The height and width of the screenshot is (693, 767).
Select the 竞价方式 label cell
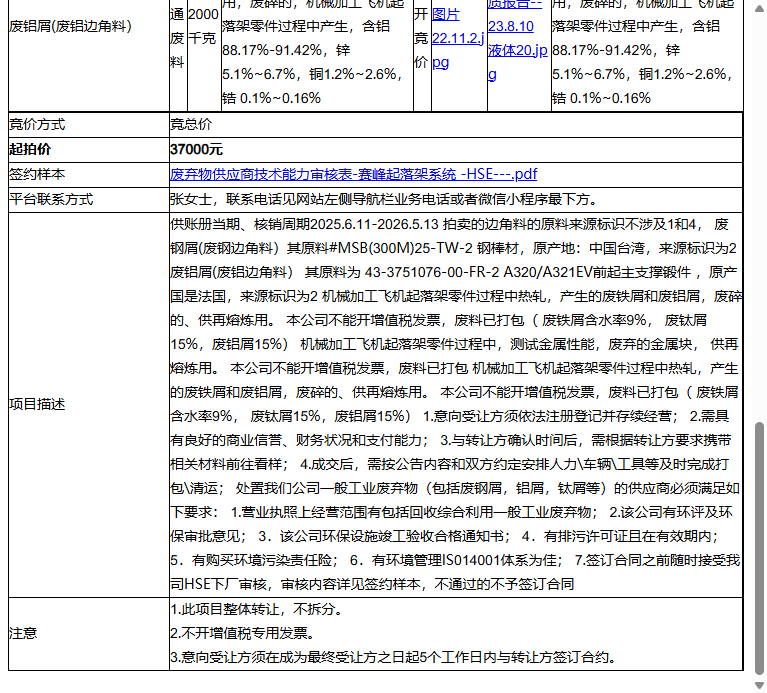(x=89, y=125)
